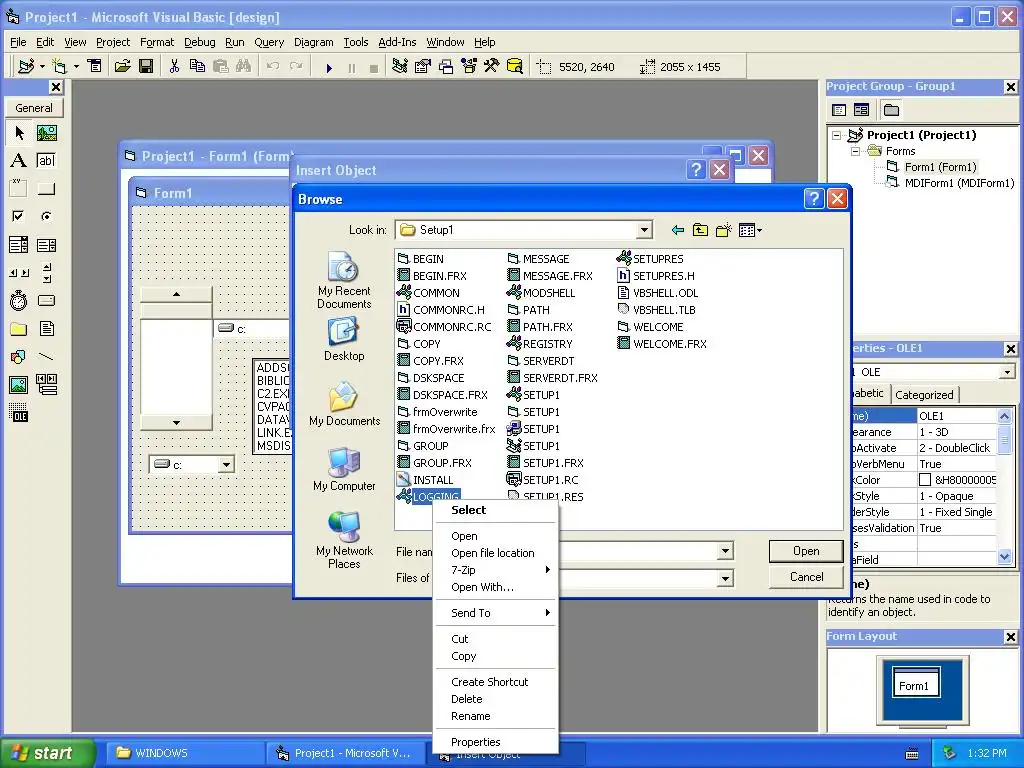The image size is (1024, 768).
Task: Select the WELCOME.FRX file
Action: [x=662, y=344]
